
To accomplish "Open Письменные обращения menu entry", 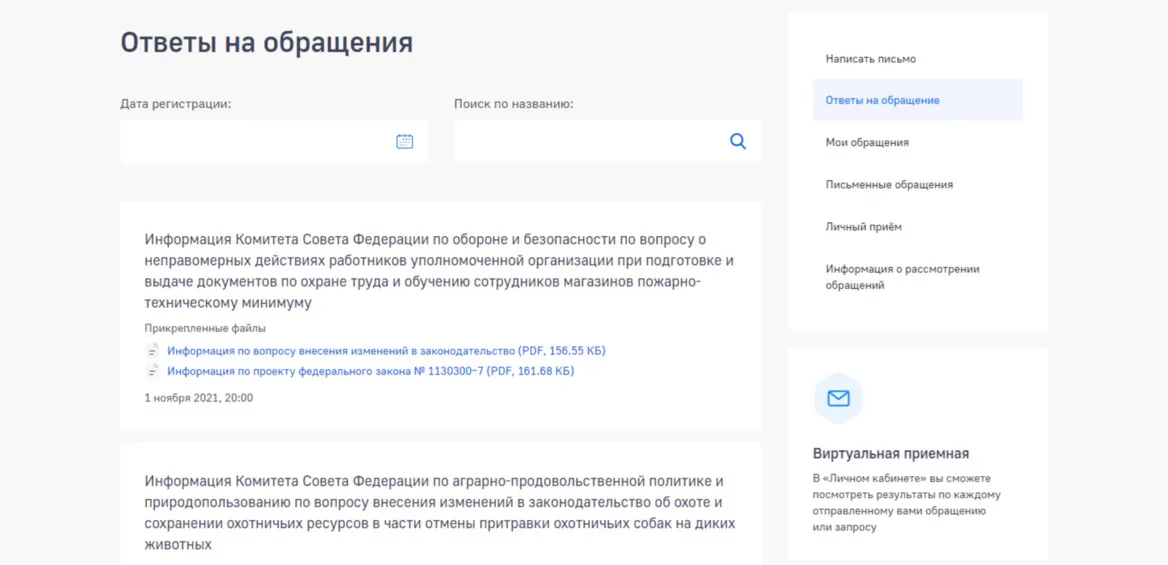I will click(x=889, y=184).
